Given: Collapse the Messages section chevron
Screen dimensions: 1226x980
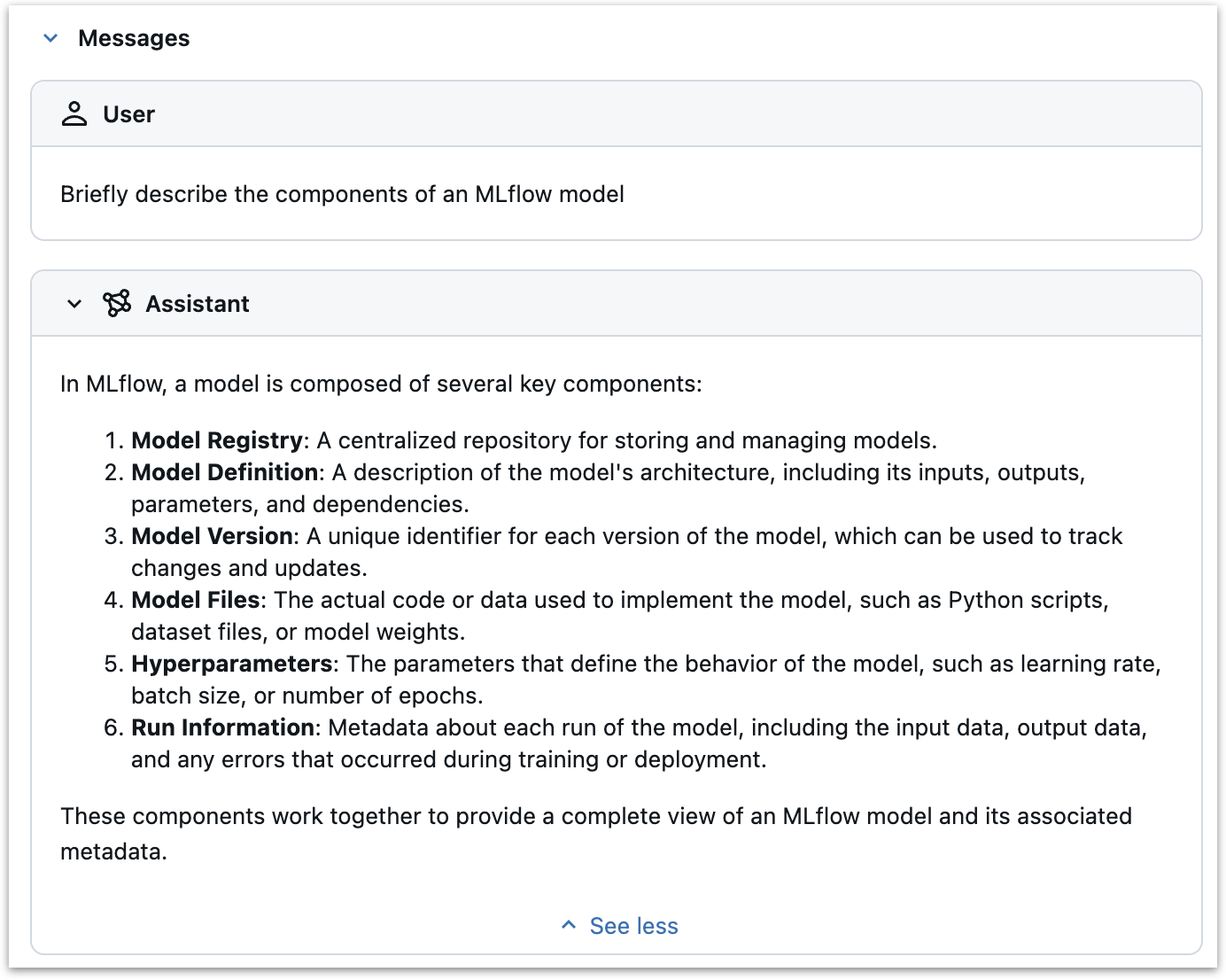Looking at the screenshot, I should (x=50, y=38).
